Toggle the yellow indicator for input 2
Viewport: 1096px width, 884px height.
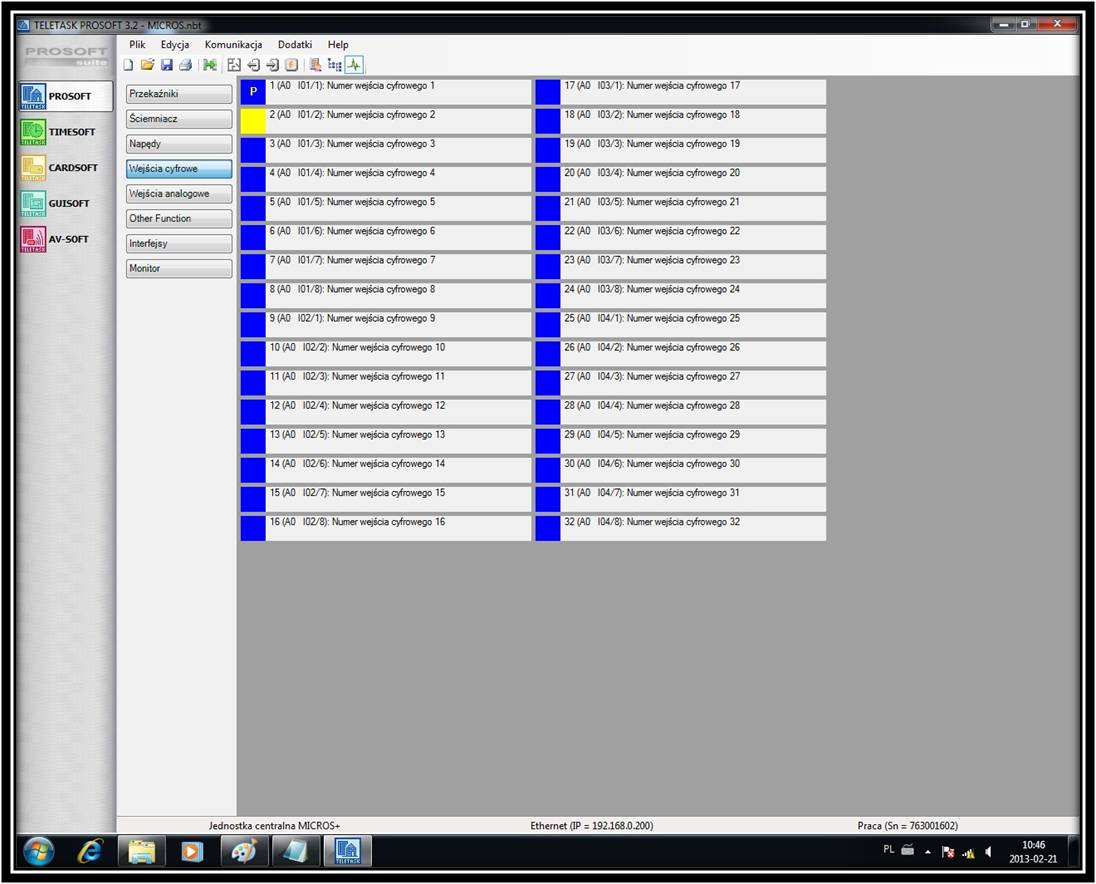[253, 121]
